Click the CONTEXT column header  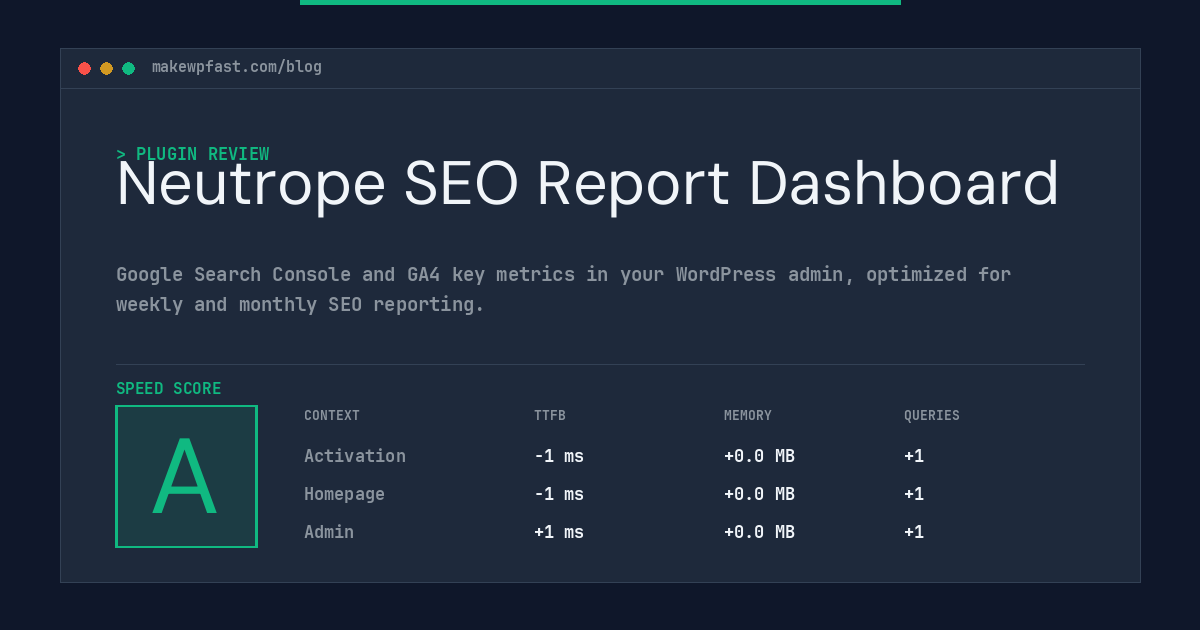pos(332,416)
